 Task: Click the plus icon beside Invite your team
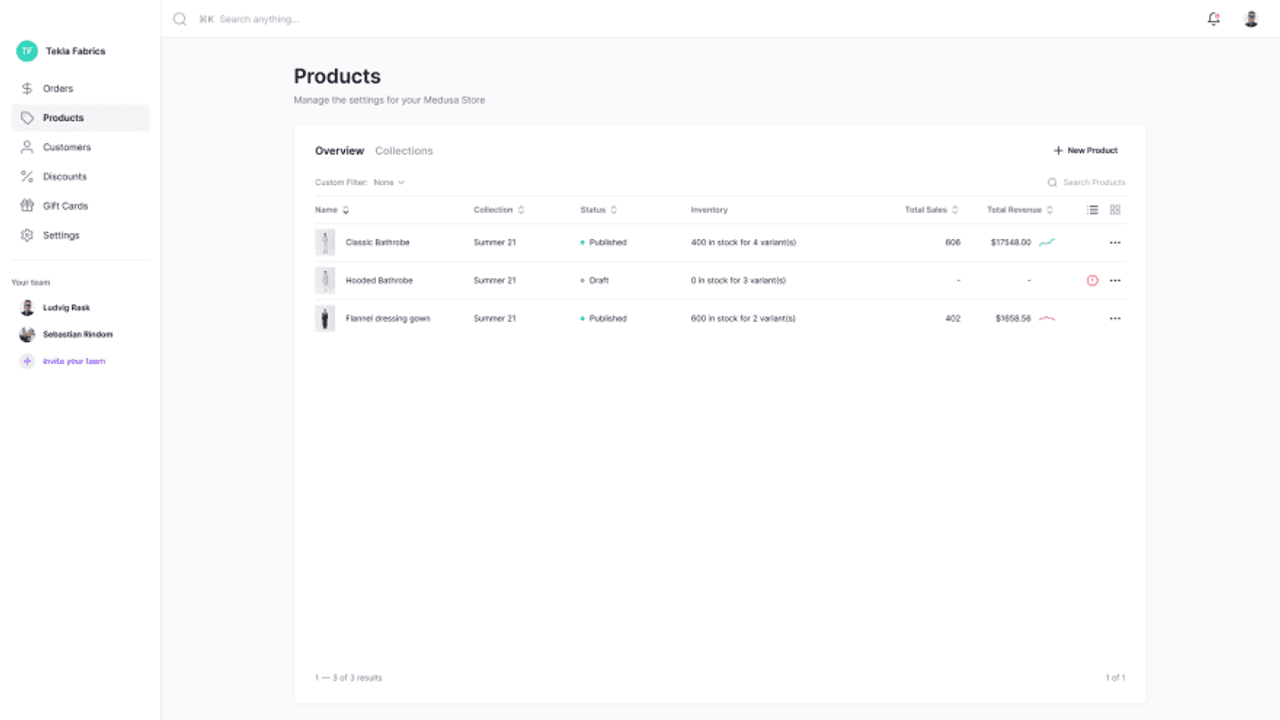(27, 361)
